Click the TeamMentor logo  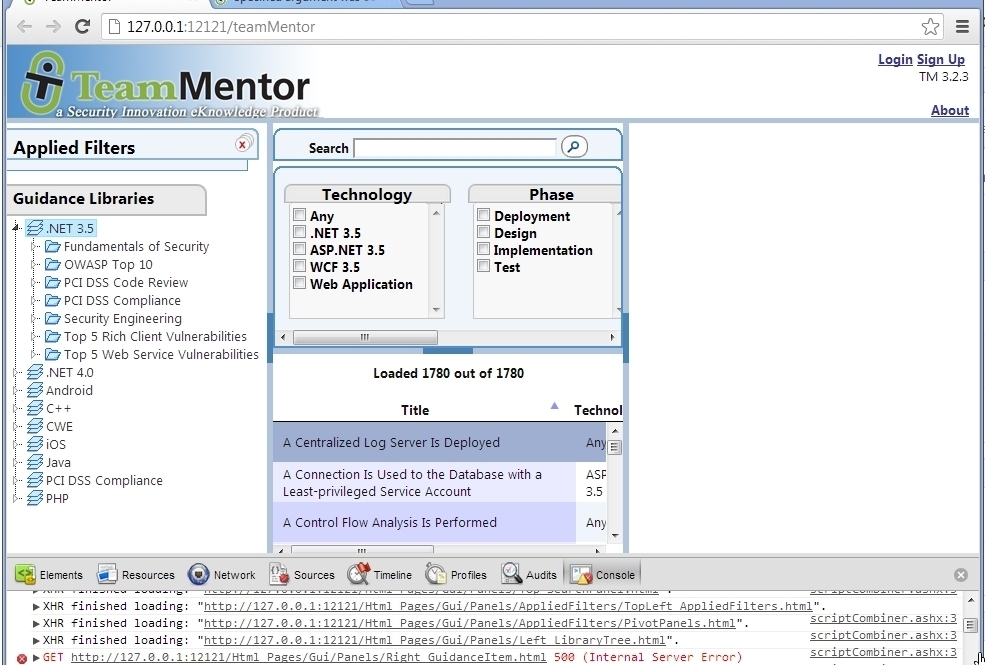pos(165,86)
